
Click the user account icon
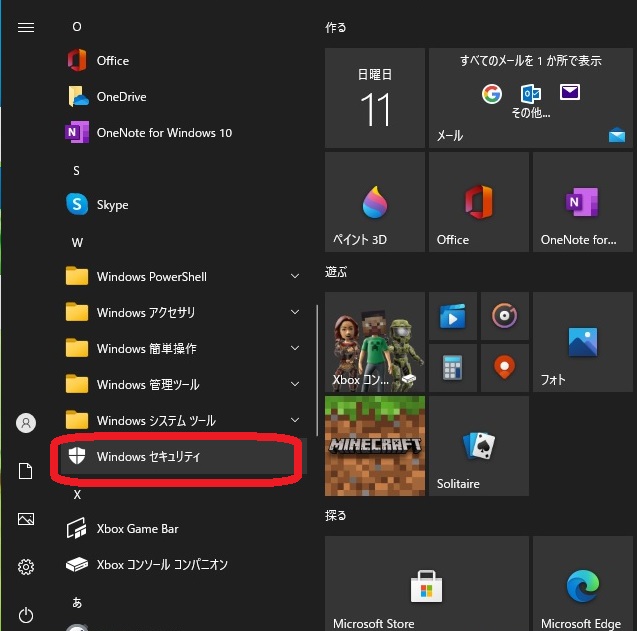(26, 423)
